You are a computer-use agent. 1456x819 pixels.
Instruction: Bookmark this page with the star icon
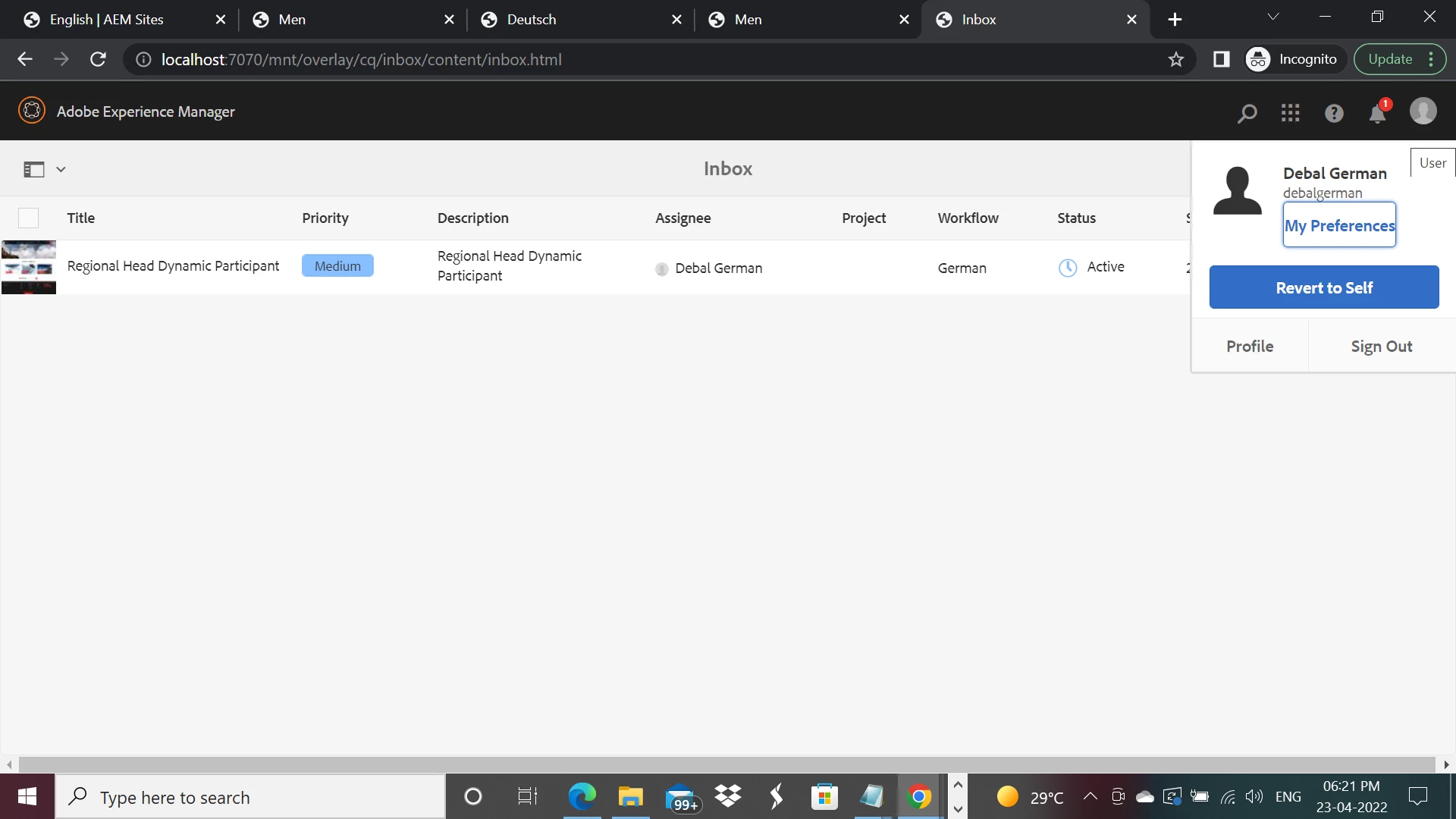tap(1175, 59)
